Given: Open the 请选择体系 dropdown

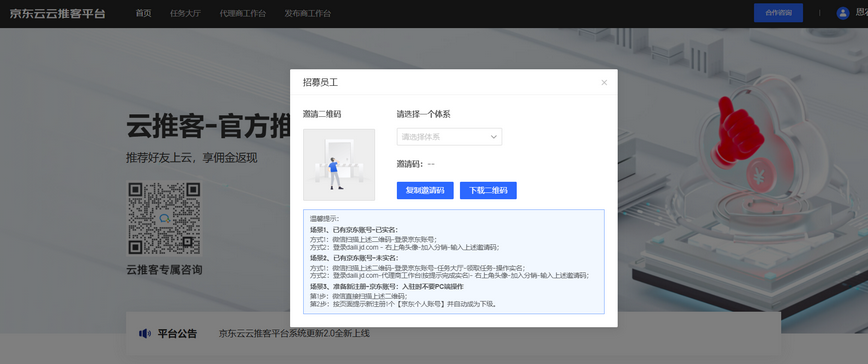Looking at the screenshot, I should [x=449, y=137].
